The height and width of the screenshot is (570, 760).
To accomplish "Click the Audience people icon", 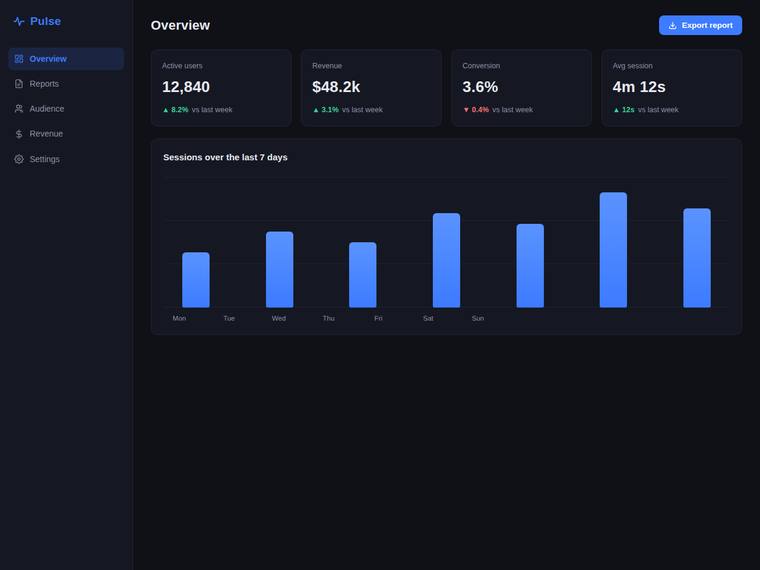I will click(19, 109).
